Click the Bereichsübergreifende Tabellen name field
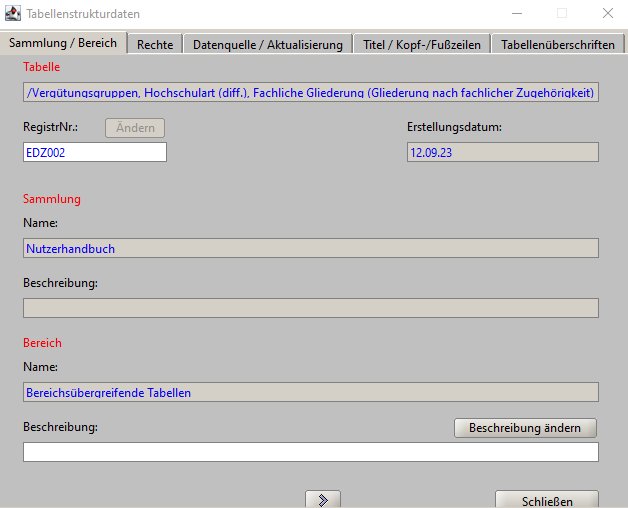Screen dimensions: 628x508 [310, 393]
